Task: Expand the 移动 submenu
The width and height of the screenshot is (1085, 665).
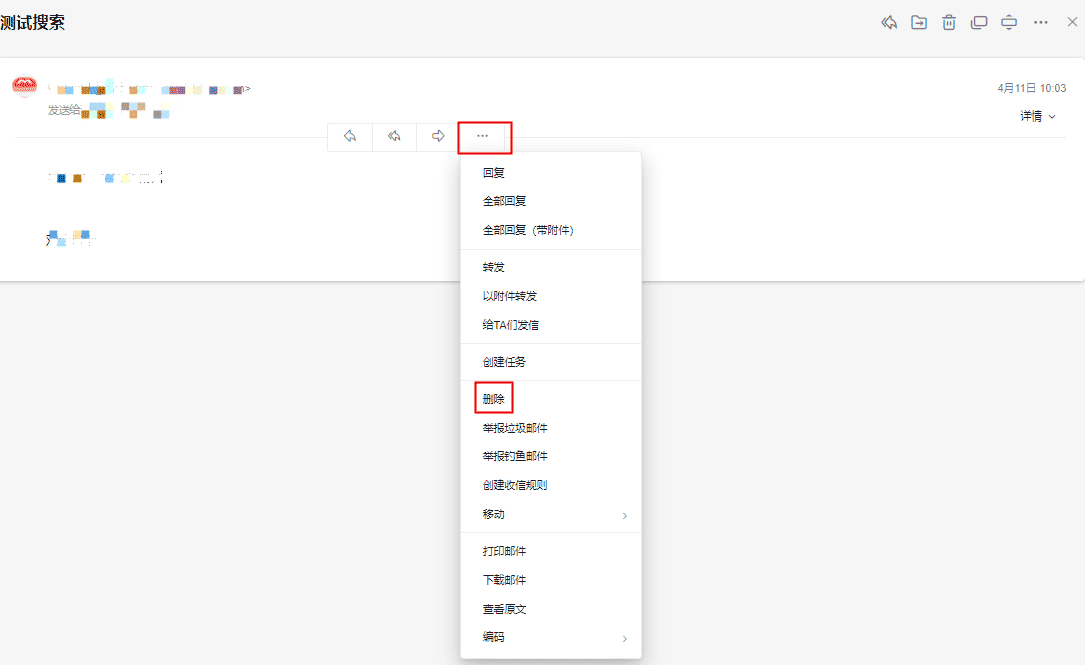Action: tap(550, 514)
